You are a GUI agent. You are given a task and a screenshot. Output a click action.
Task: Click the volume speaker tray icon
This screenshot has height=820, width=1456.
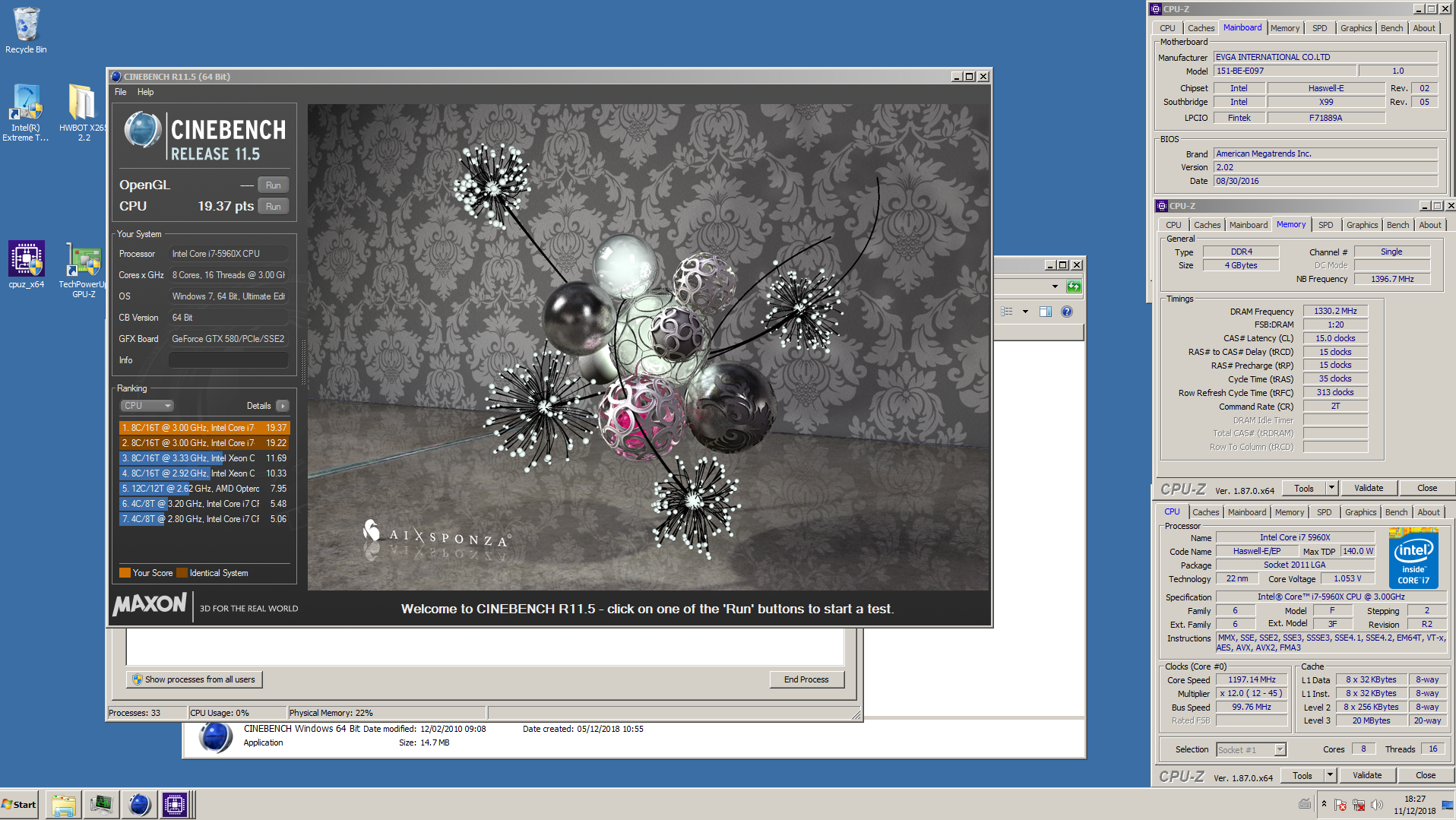(1377, 805)
